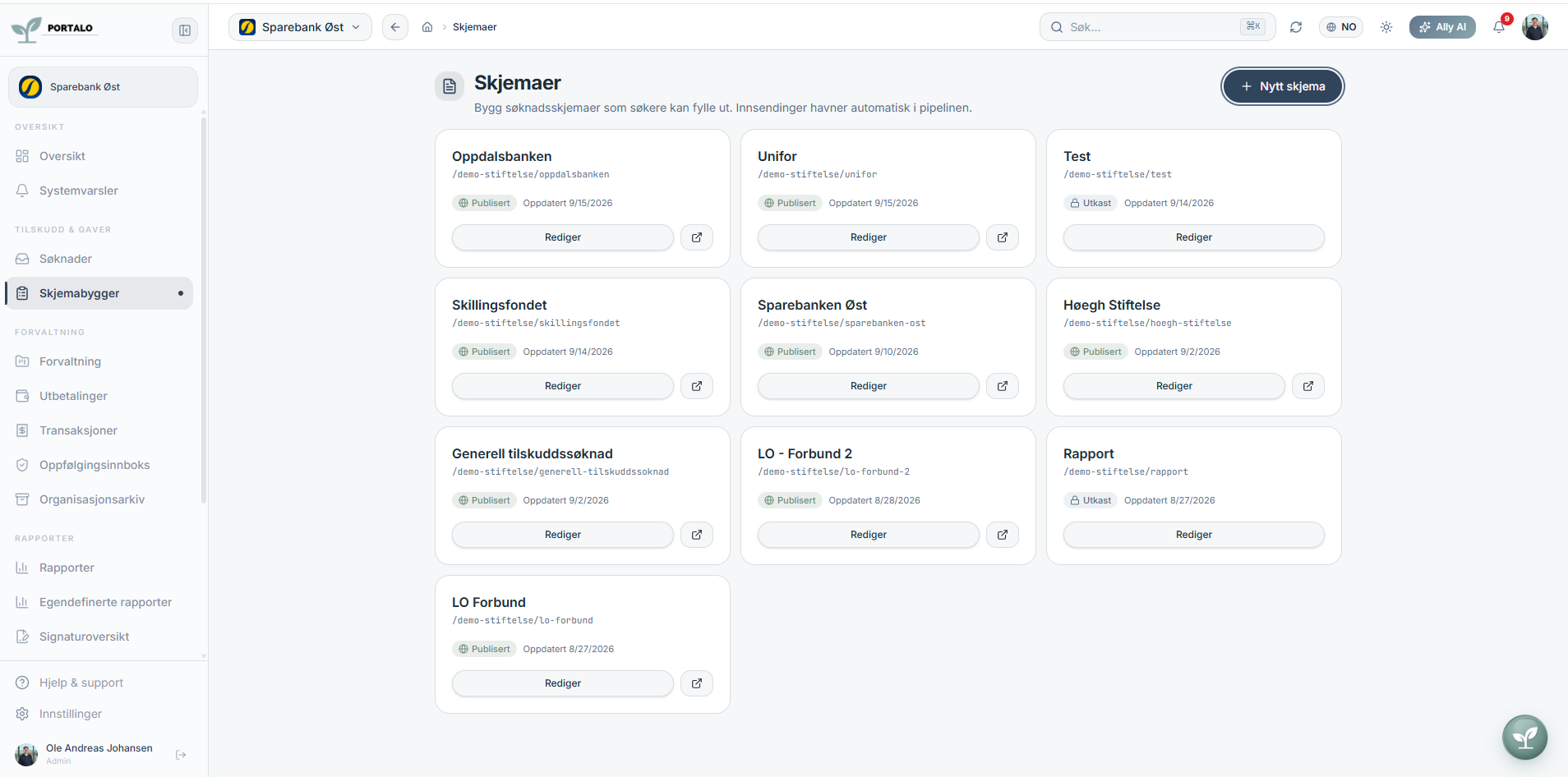Expand the Sparebank Øst organization dropdown

point(300,27)
